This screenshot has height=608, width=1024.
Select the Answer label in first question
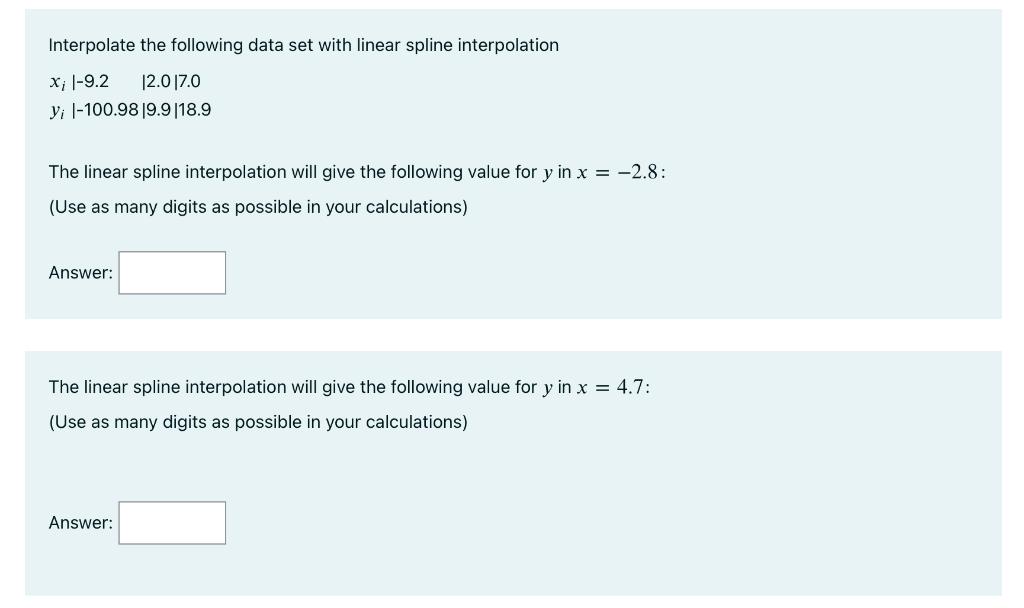(79, 272)
